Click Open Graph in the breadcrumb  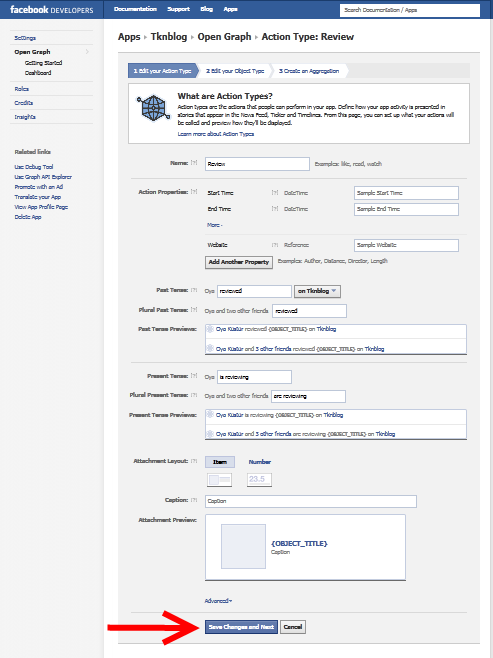224,37
